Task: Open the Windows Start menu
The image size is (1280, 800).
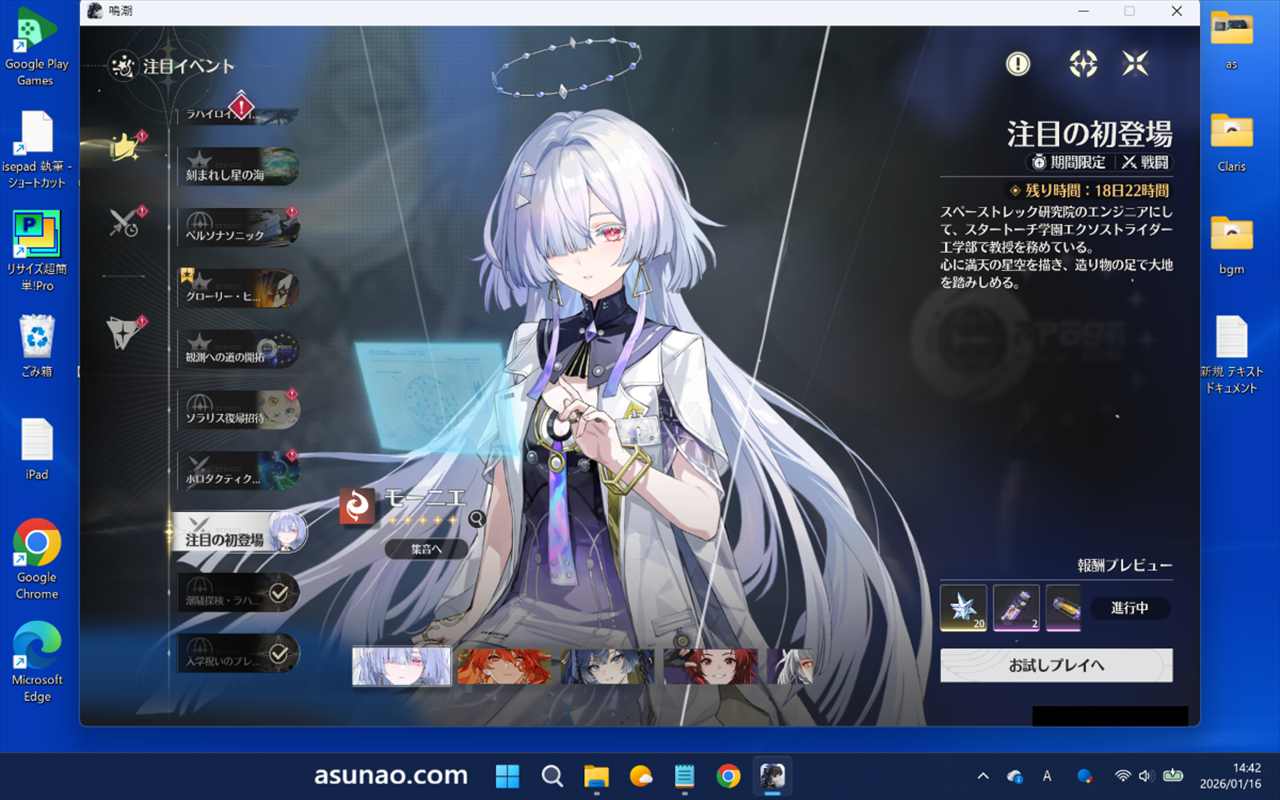Action: (x=508, y=776)
